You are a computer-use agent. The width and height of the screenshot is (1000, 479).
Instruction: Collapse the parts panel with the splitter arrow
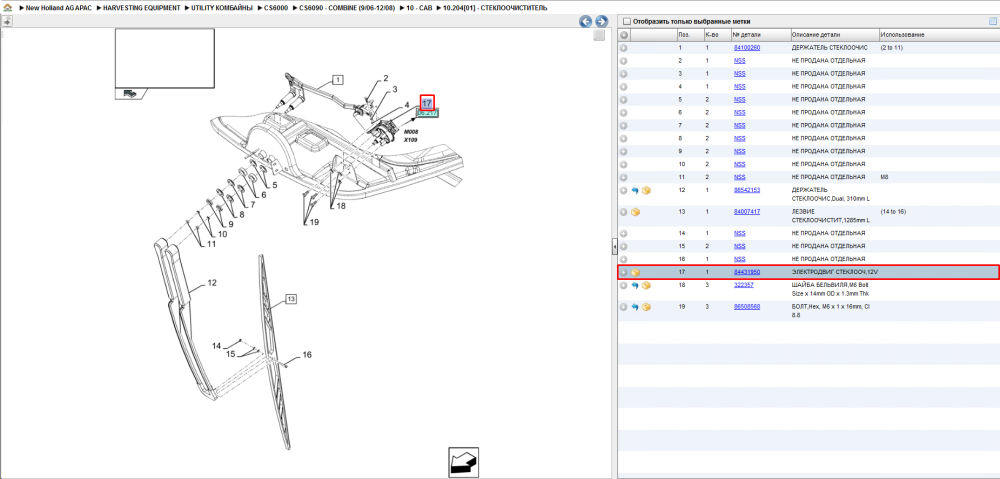point(614,246)
